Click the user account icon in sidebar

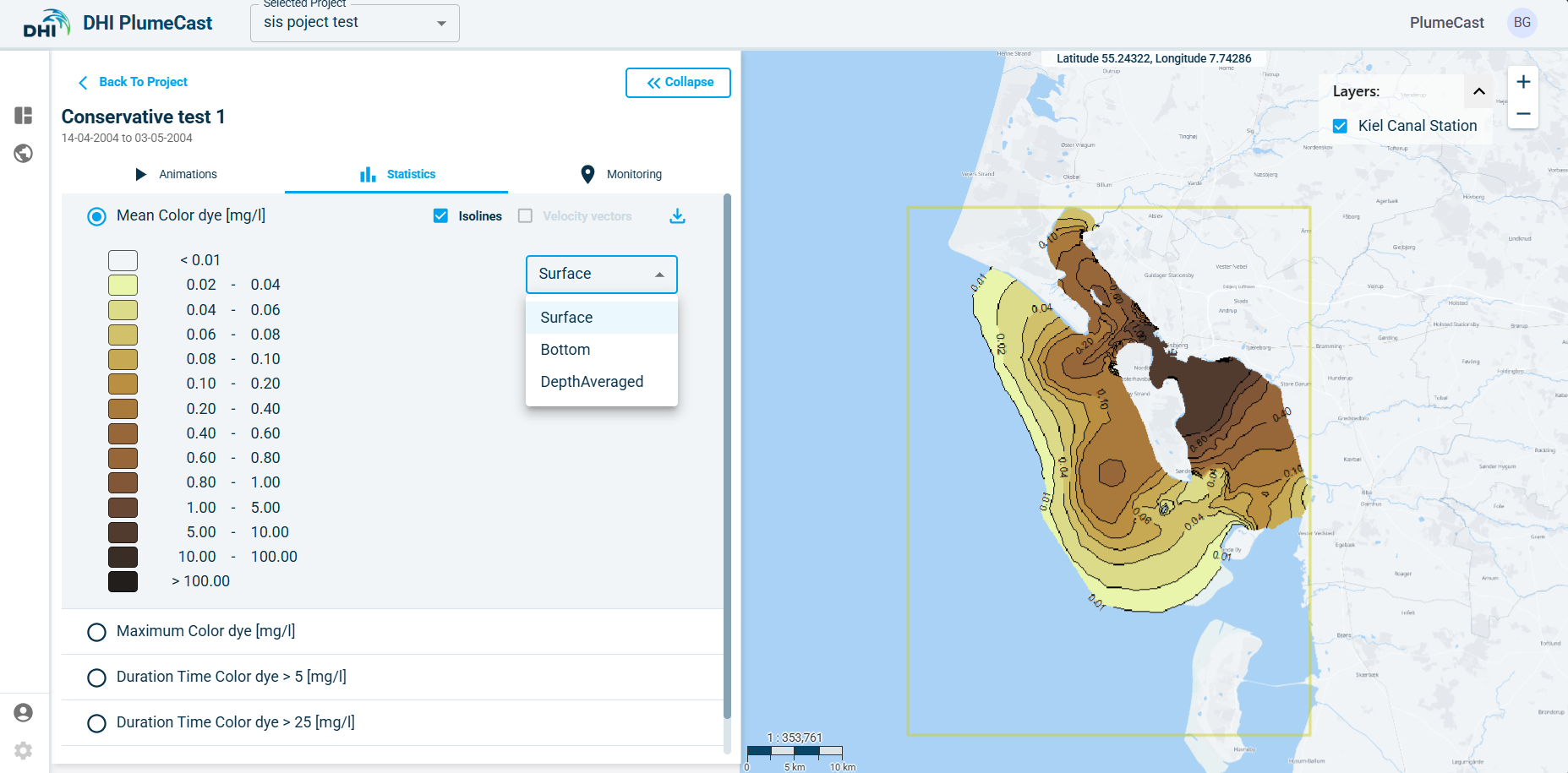click(24, 713)
